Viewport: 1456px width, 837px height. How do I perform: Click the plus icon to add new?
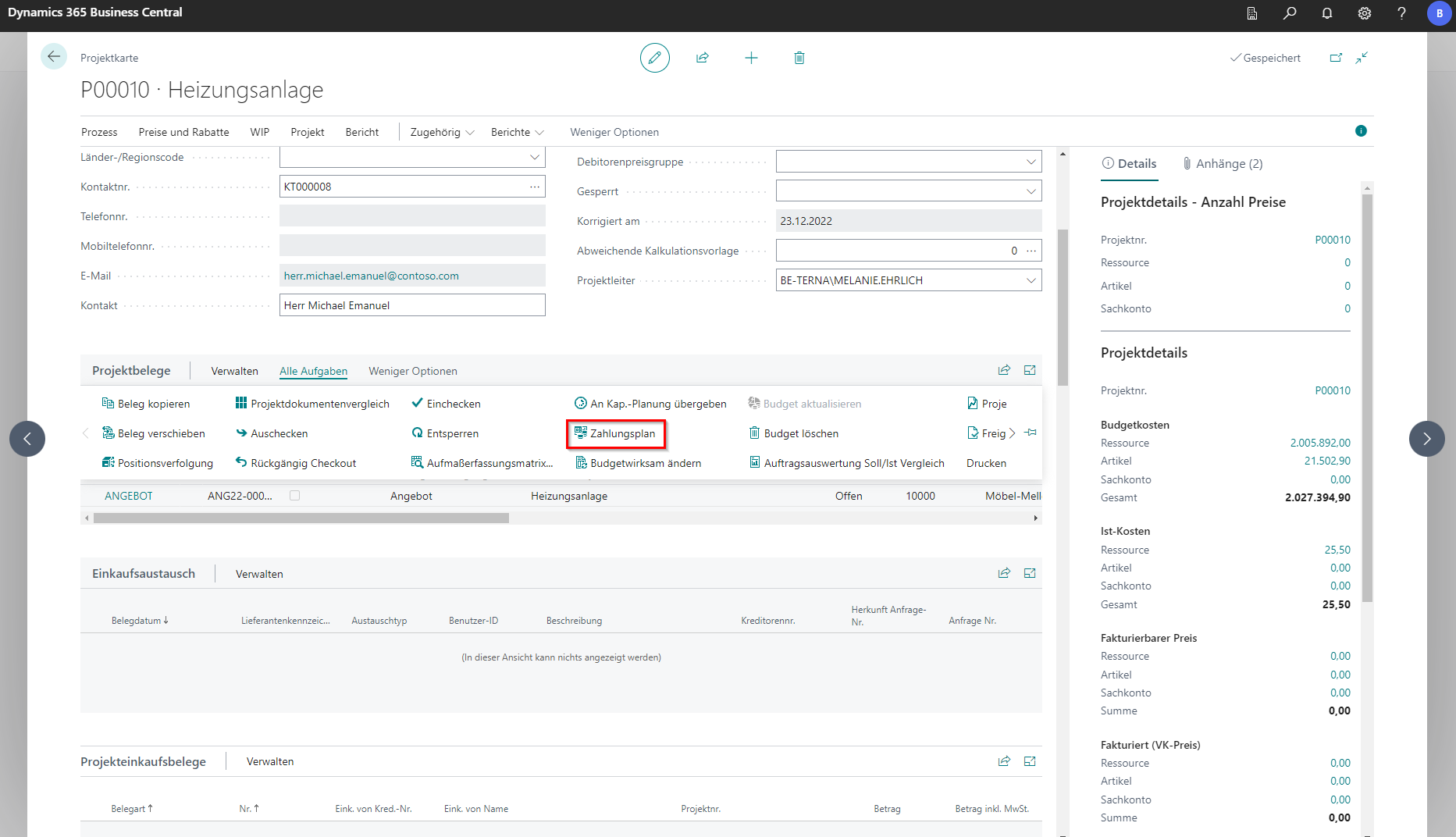(x=751, y=58)
